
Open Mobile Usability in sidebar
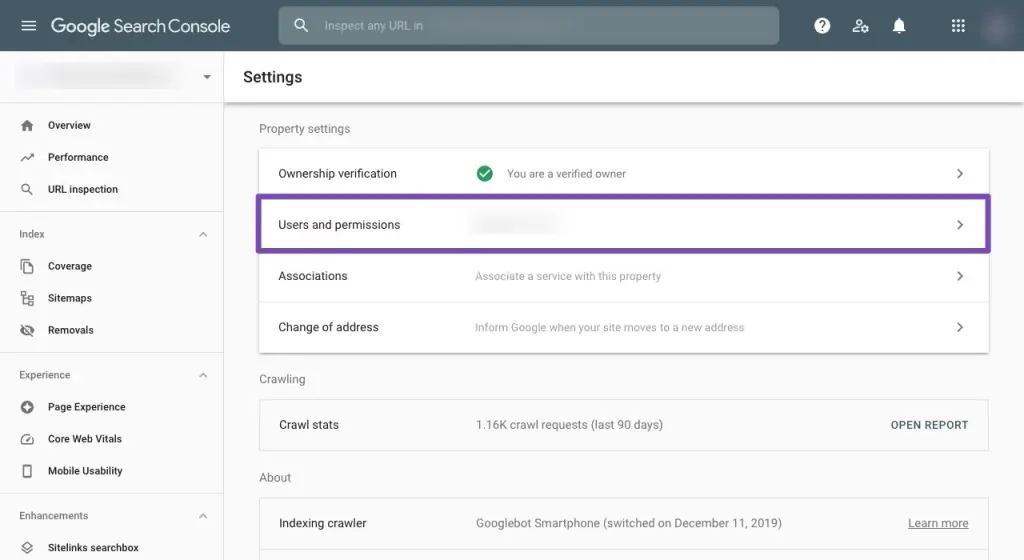(85, 471)
